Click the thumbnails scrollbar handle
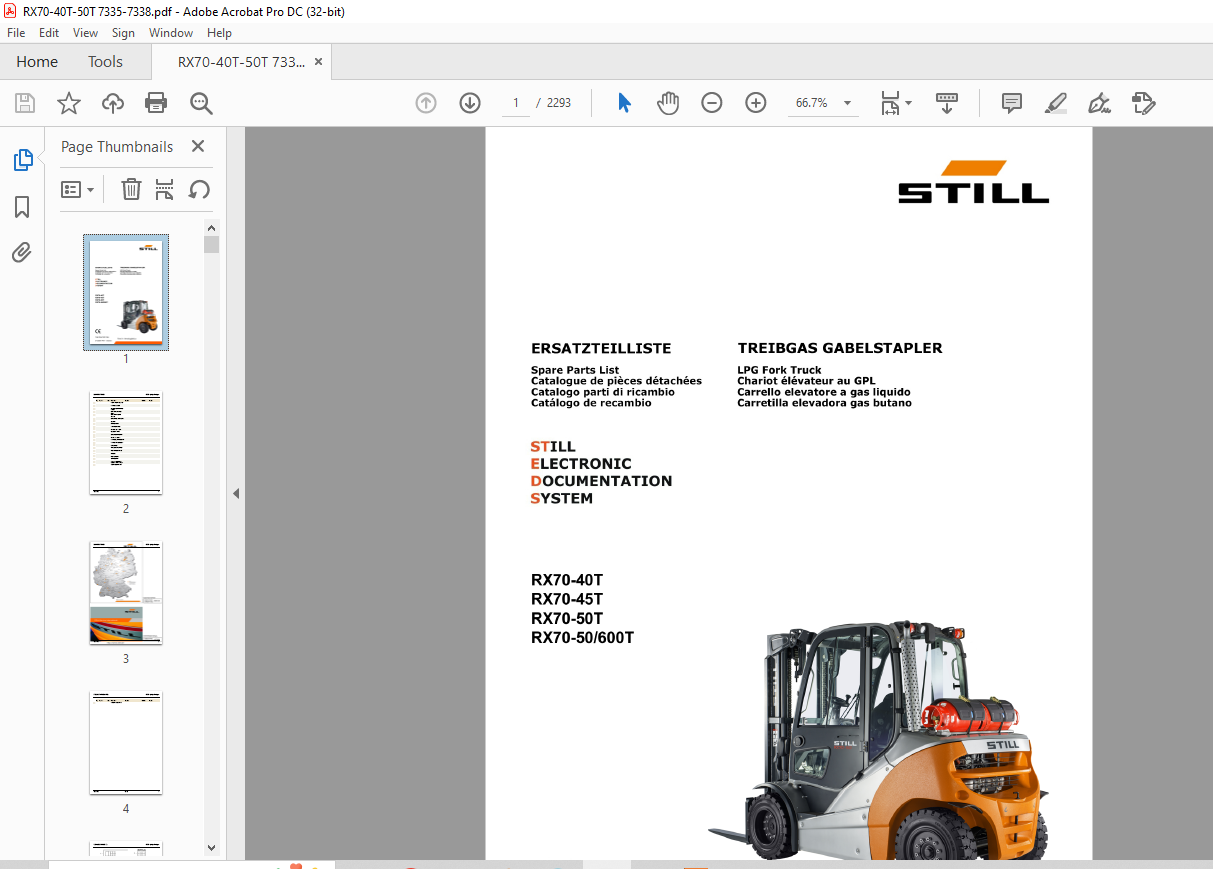This screenshot has height=869, width=1213. point(211,245)
